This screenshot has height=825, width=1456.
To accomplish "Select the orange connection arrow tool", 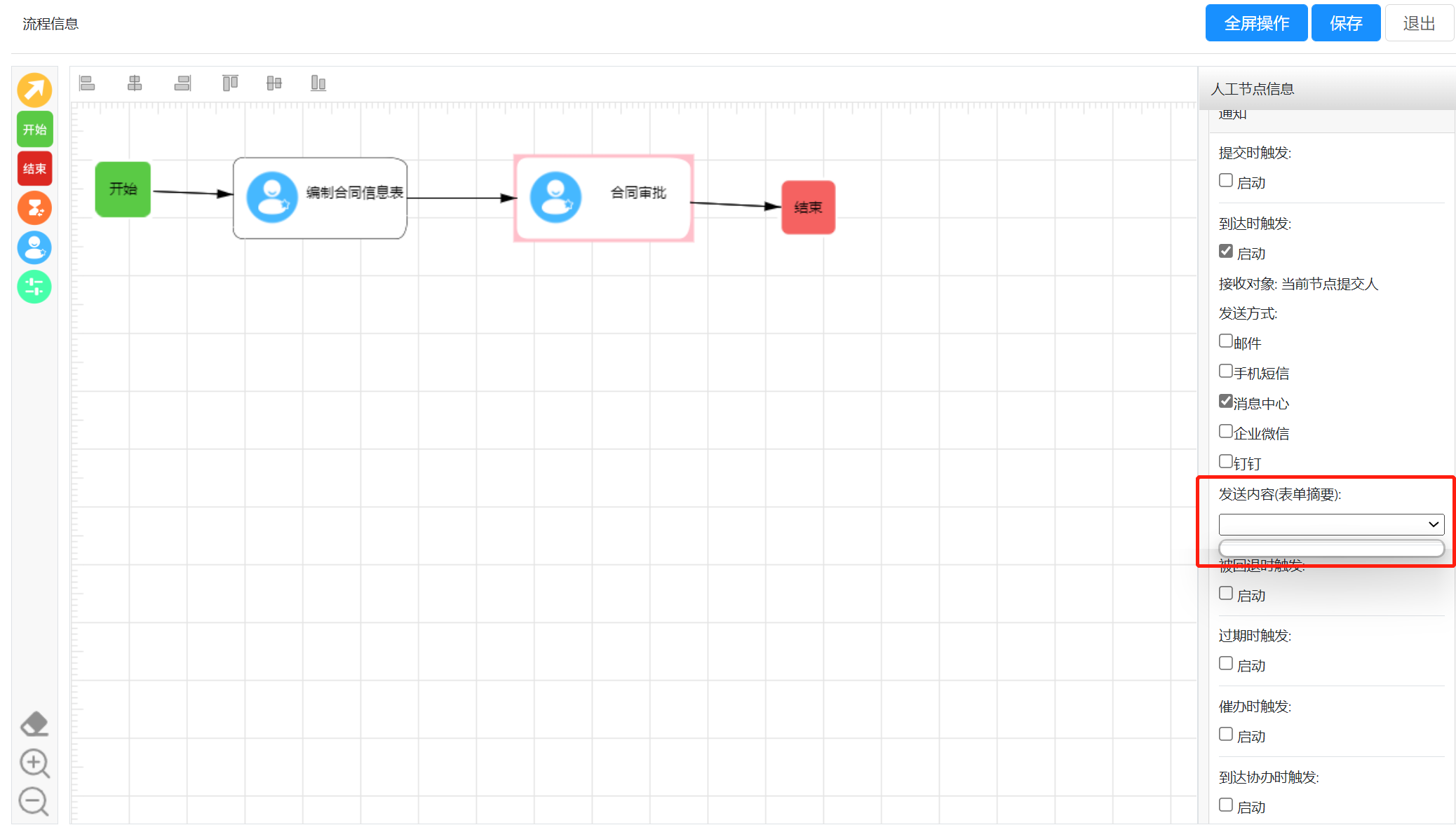I will [x=34, y=90].
